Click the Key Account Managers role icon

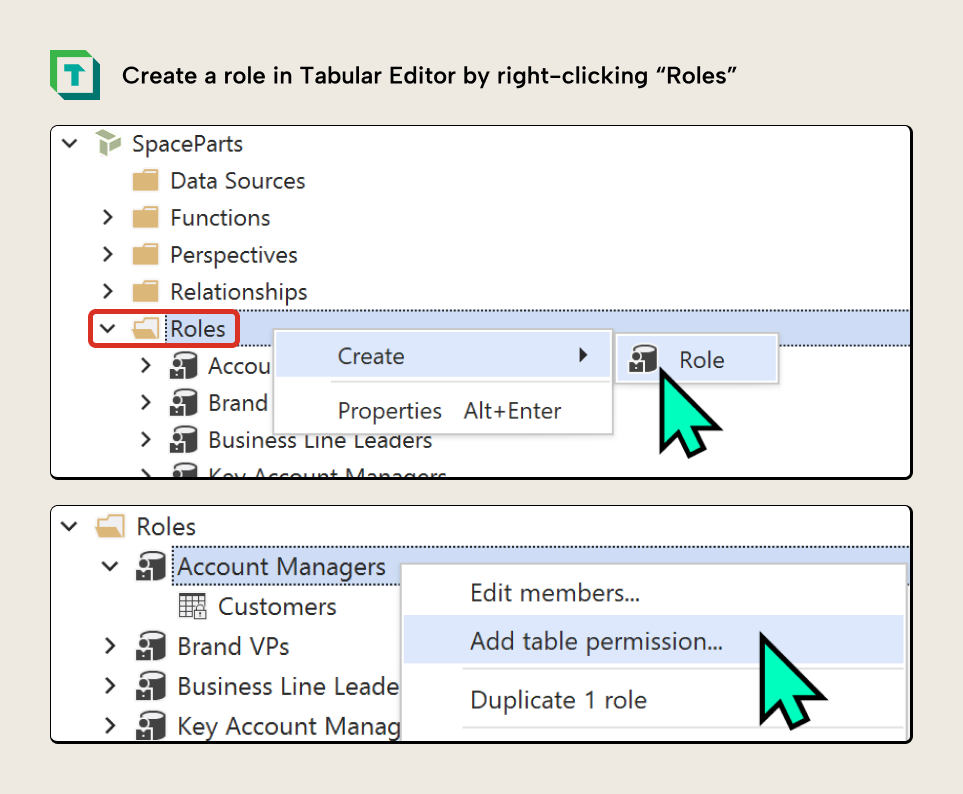pyautogui.click(x=150, y=726)
